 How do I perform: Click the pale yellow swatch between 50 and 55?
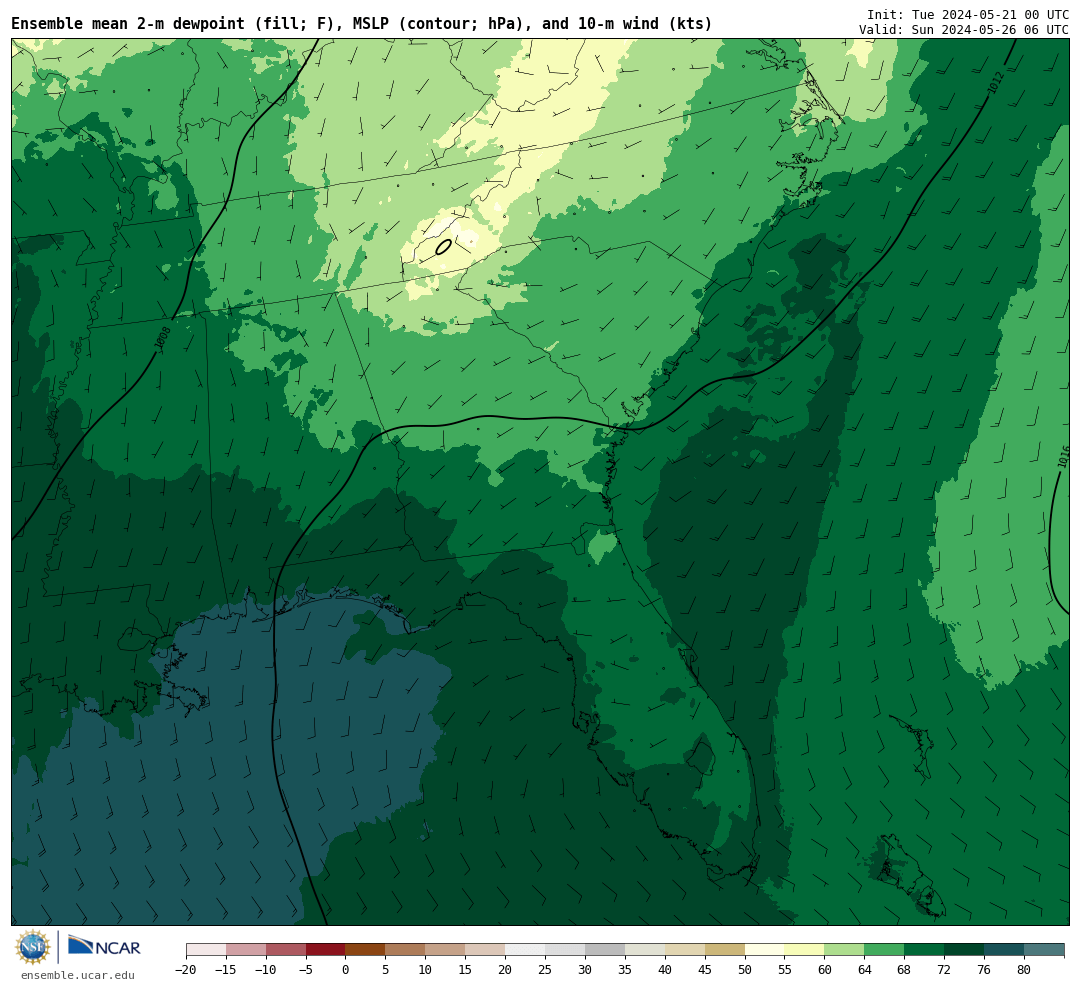tap(765, 950)
